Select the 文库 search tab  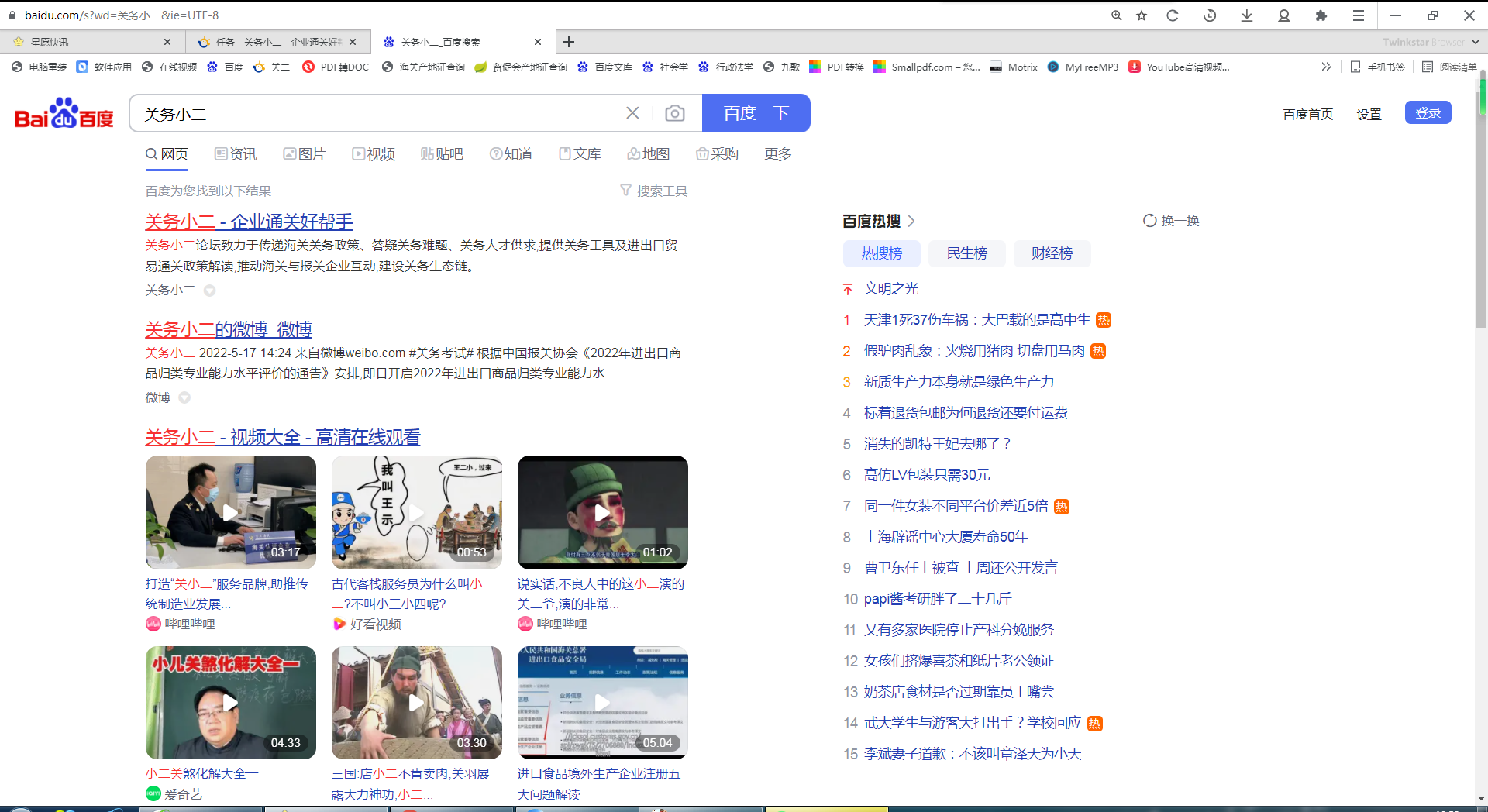(x=580, y=154)
